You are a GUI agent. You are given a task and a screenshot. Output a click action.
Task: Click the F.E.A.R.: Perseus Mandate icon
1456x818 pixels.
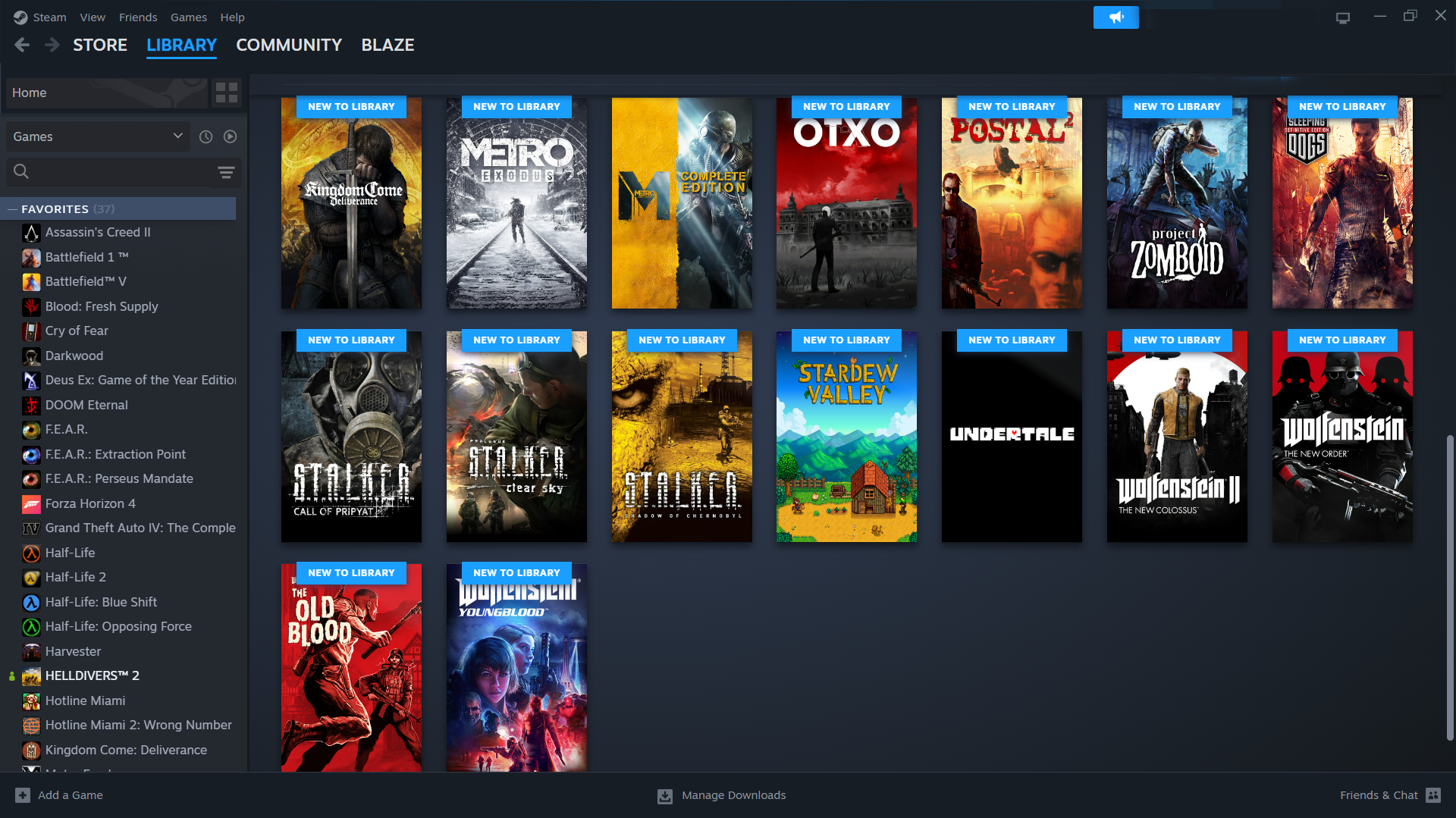point(31,479)
